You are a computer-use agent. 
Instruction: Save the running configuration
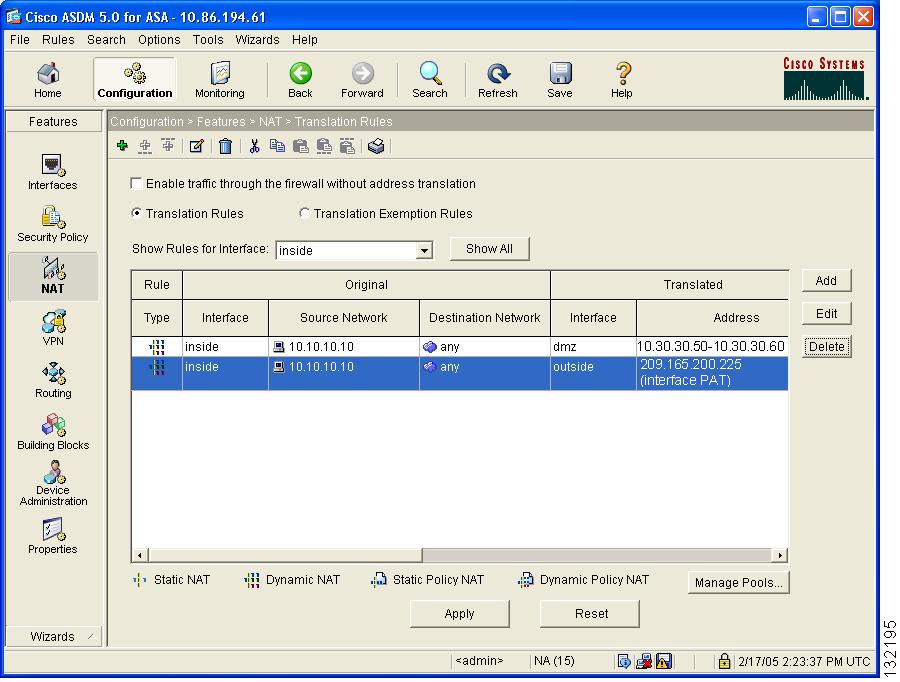coord(560,80)
